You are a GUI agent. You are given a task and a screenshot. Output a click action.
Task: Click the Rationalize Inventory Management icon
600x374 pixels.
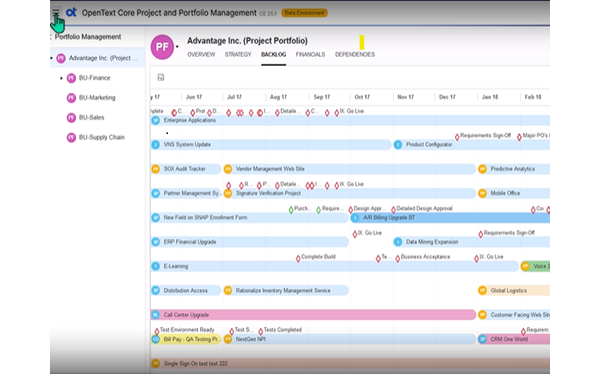click(x=228, y=291)
